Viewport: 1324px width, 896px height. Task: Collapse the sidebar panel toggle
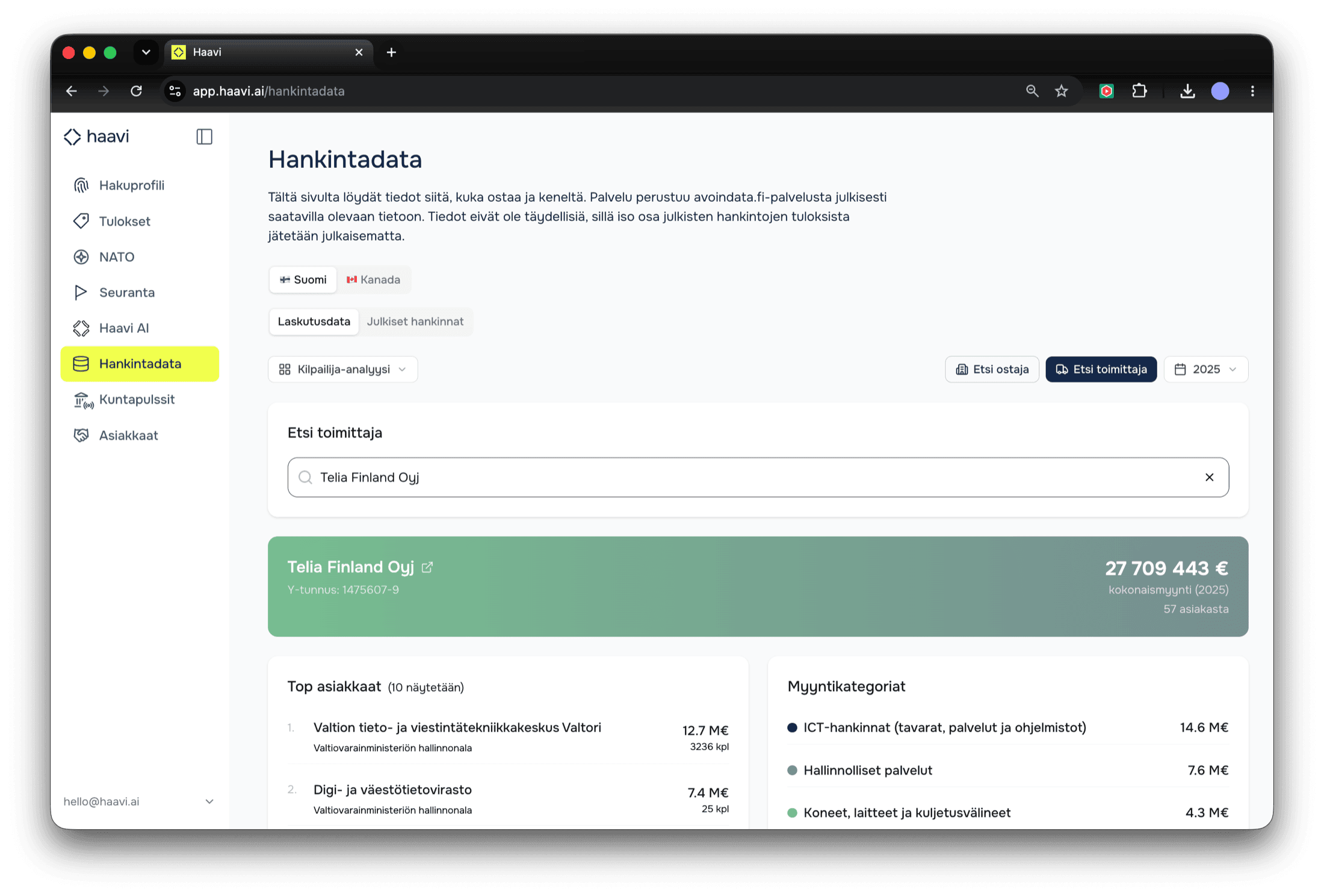point(205,137)
